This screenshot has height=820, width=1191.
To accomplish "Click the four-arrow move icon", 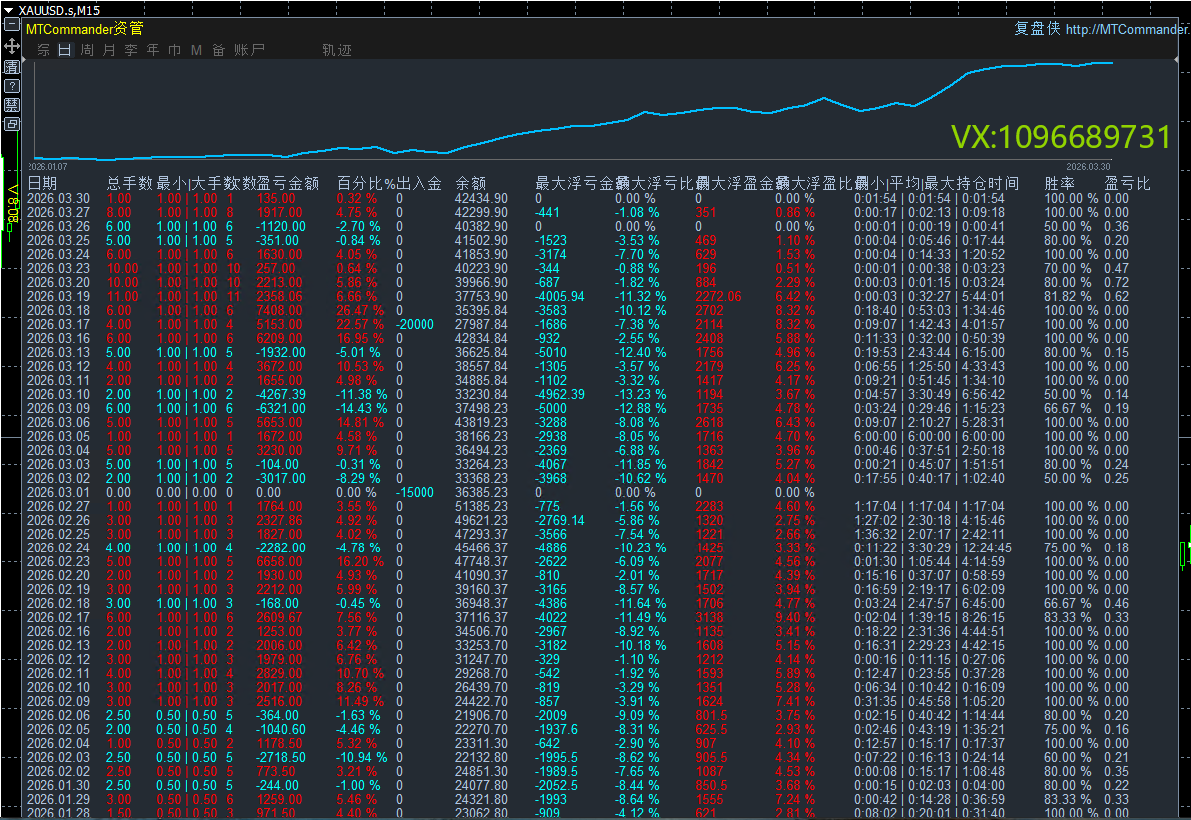I will (x=12, y=47).
